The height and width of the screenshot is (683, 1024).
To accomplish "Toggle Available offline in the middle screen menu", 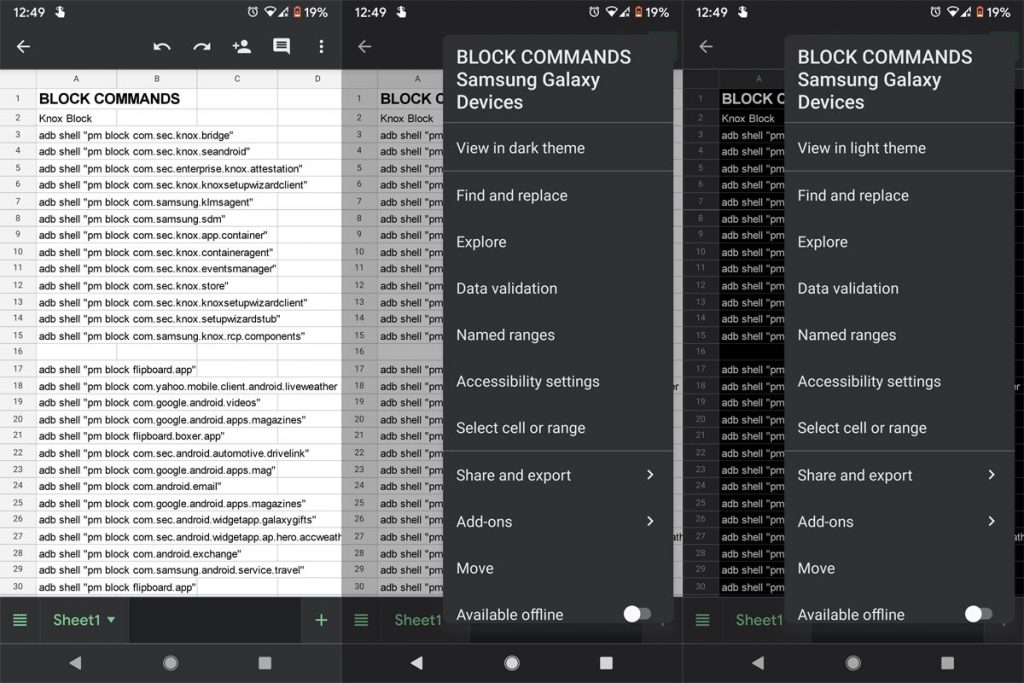I will (x=637, y=614).
